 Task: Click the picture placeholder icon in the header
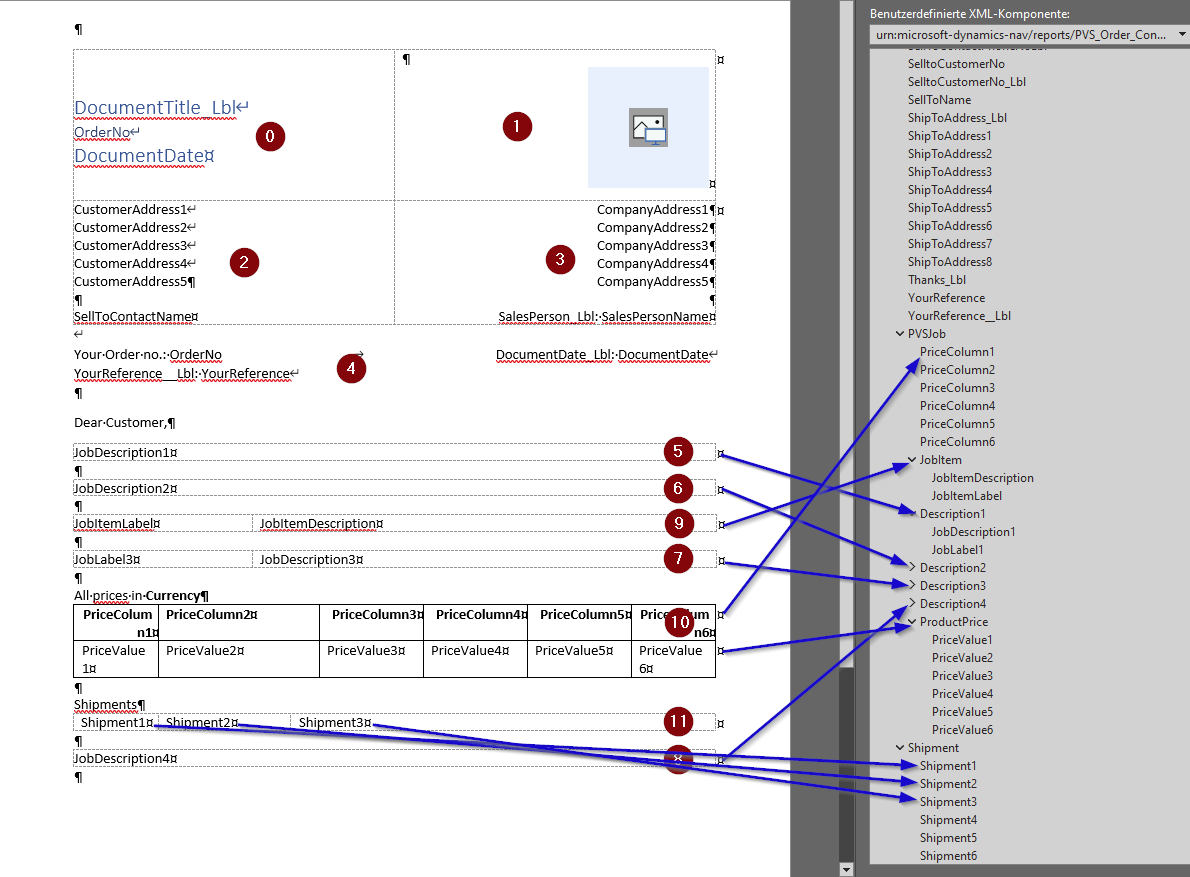[x=648, y=128]
